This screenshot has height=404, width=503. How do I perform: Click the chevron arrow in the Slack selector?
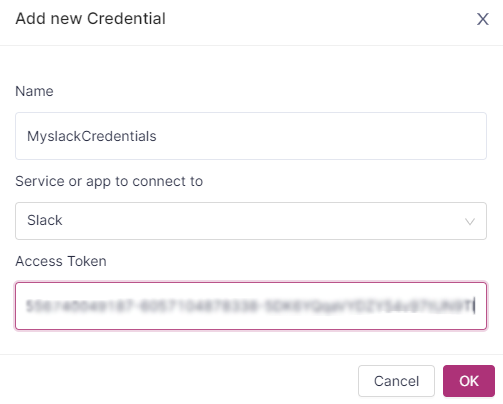click(470, 221)
